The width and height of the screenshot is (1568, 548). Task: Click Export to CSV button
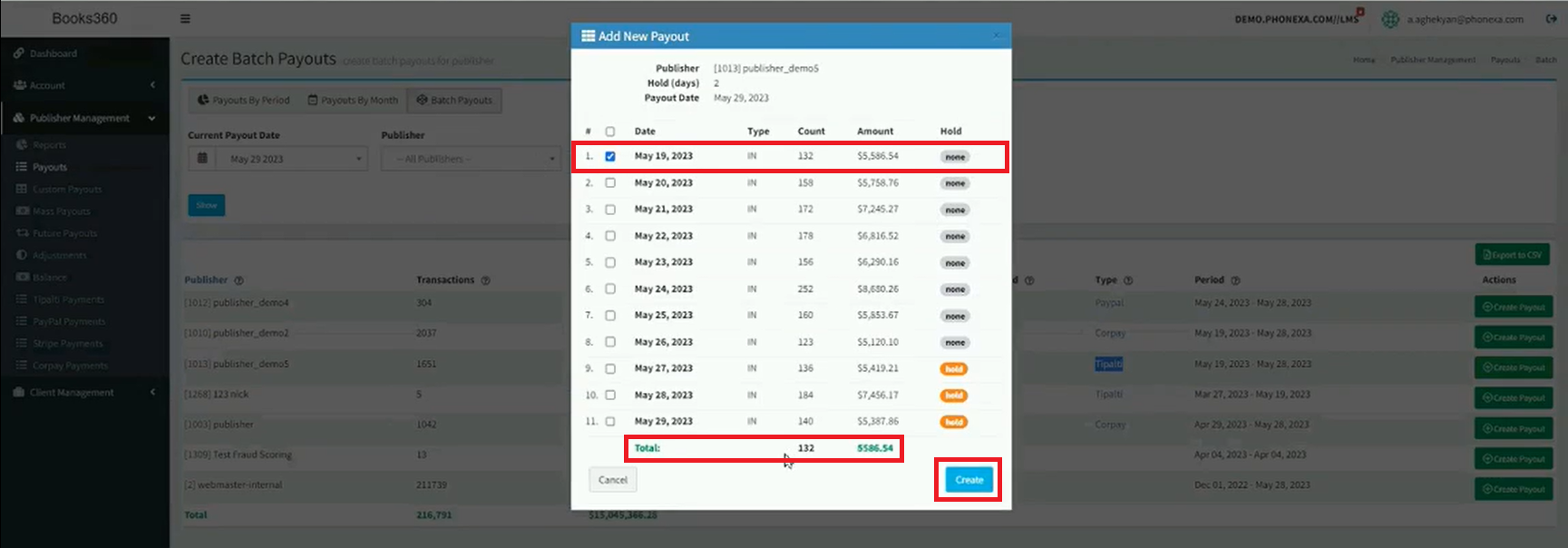click(1512, 255)
